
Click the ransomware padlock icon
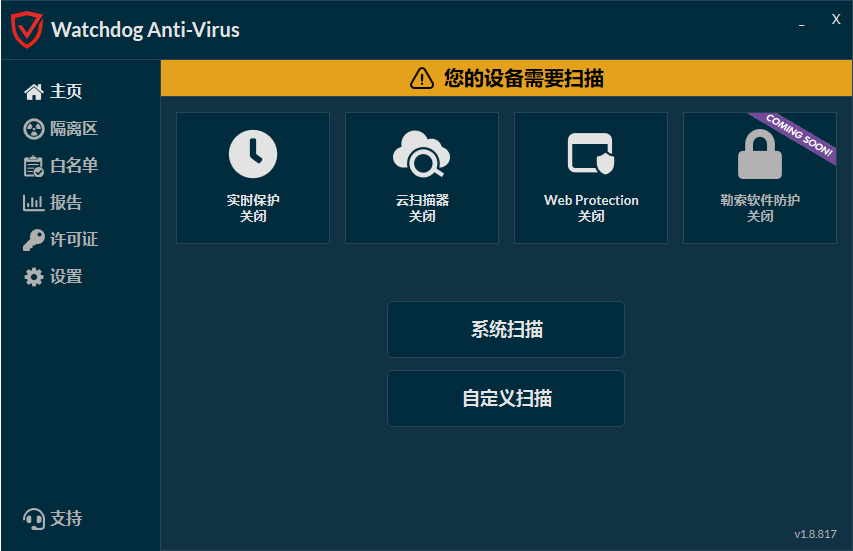(x=759, y=154)
